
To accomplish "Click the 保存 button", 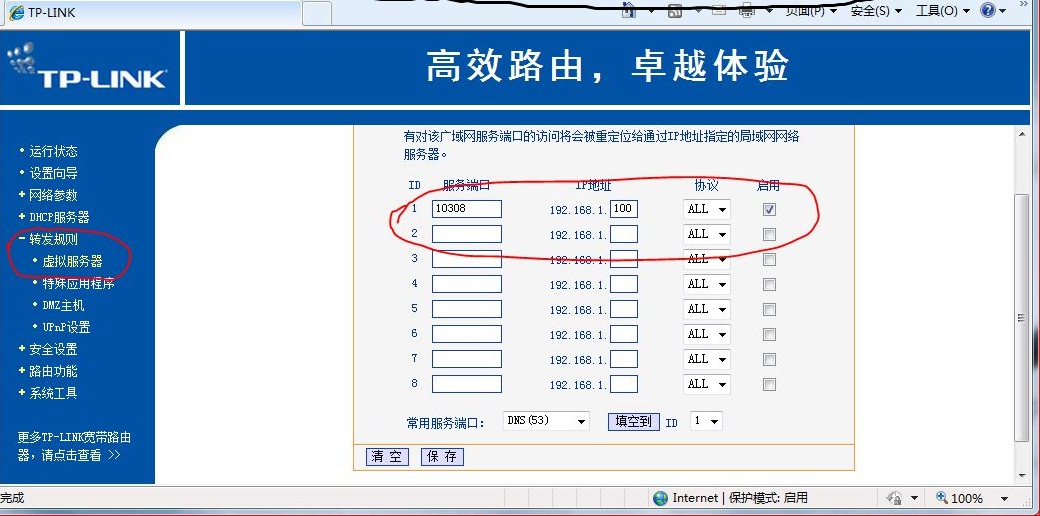I will click(442, 457).
